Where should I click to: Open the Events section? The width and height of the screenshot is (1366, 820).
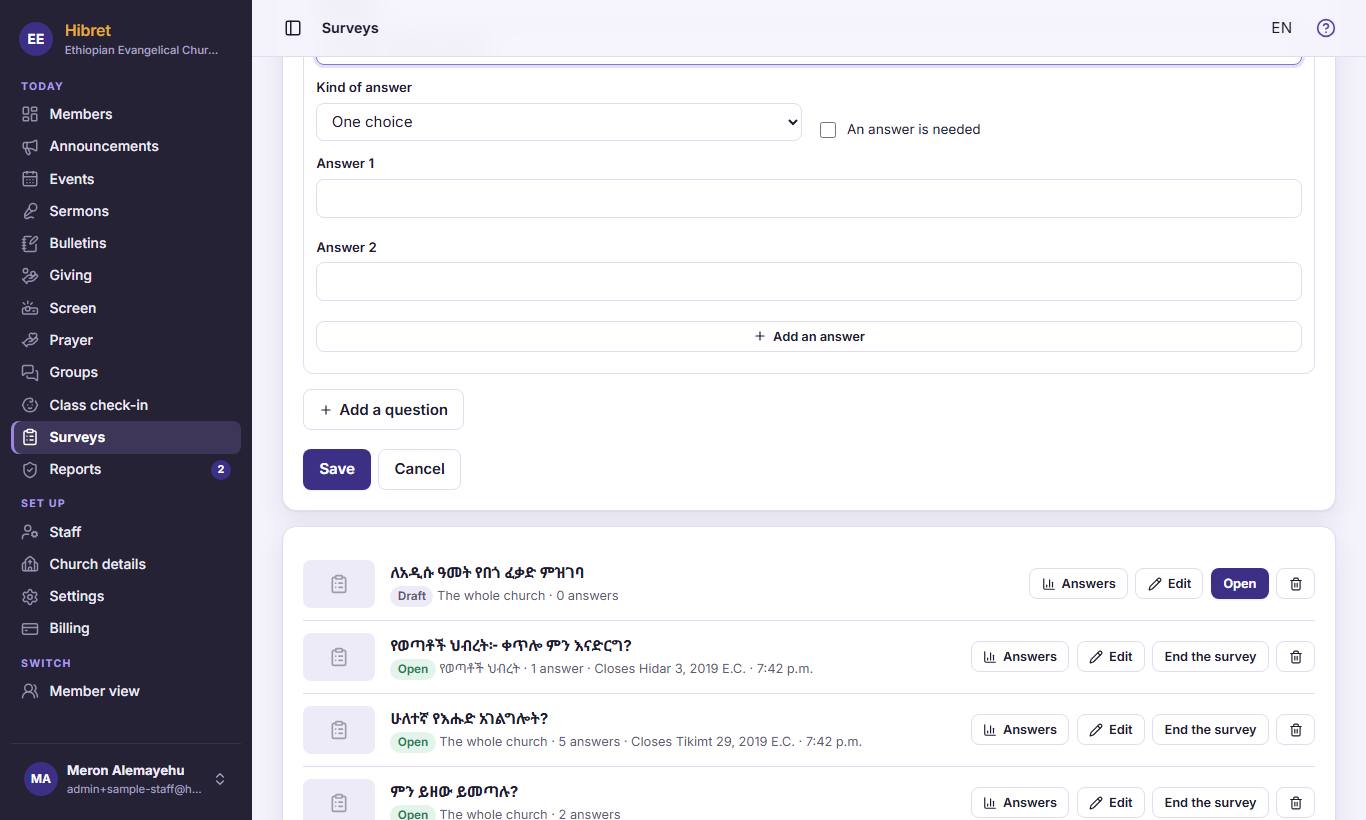coord(126,179)
